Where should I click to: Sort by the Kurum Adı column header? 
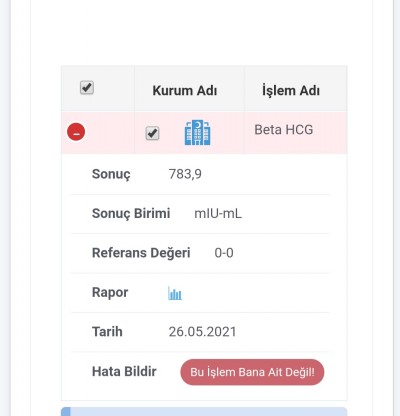(x=185, y=90)
